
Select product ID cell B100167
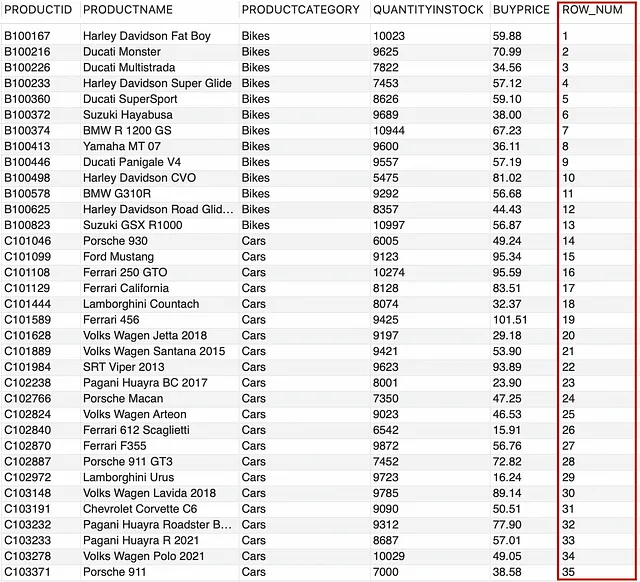click(x=27, y=36)
